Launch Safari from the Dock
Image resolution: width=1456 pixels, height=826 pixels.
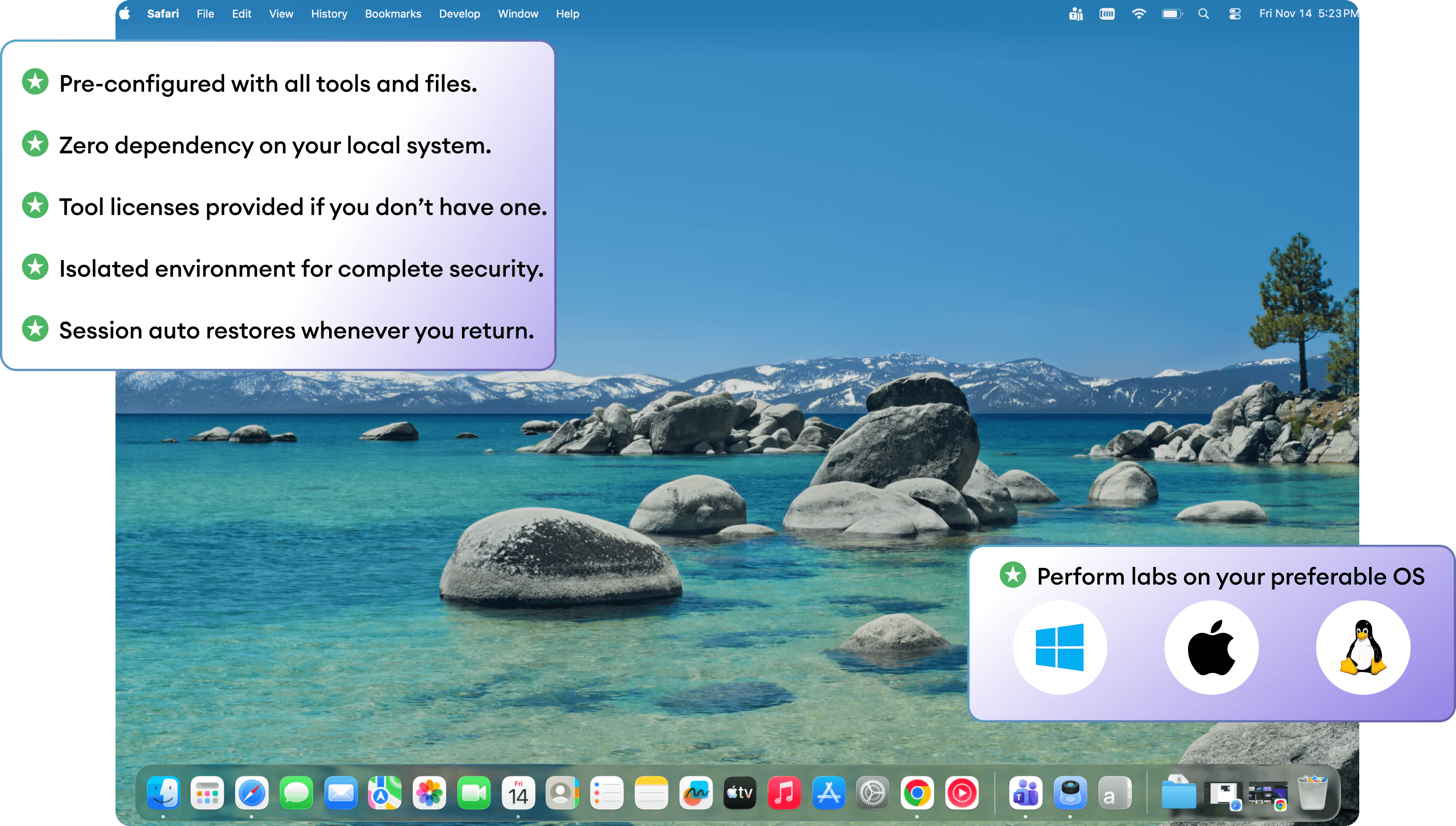click(252, 792)
